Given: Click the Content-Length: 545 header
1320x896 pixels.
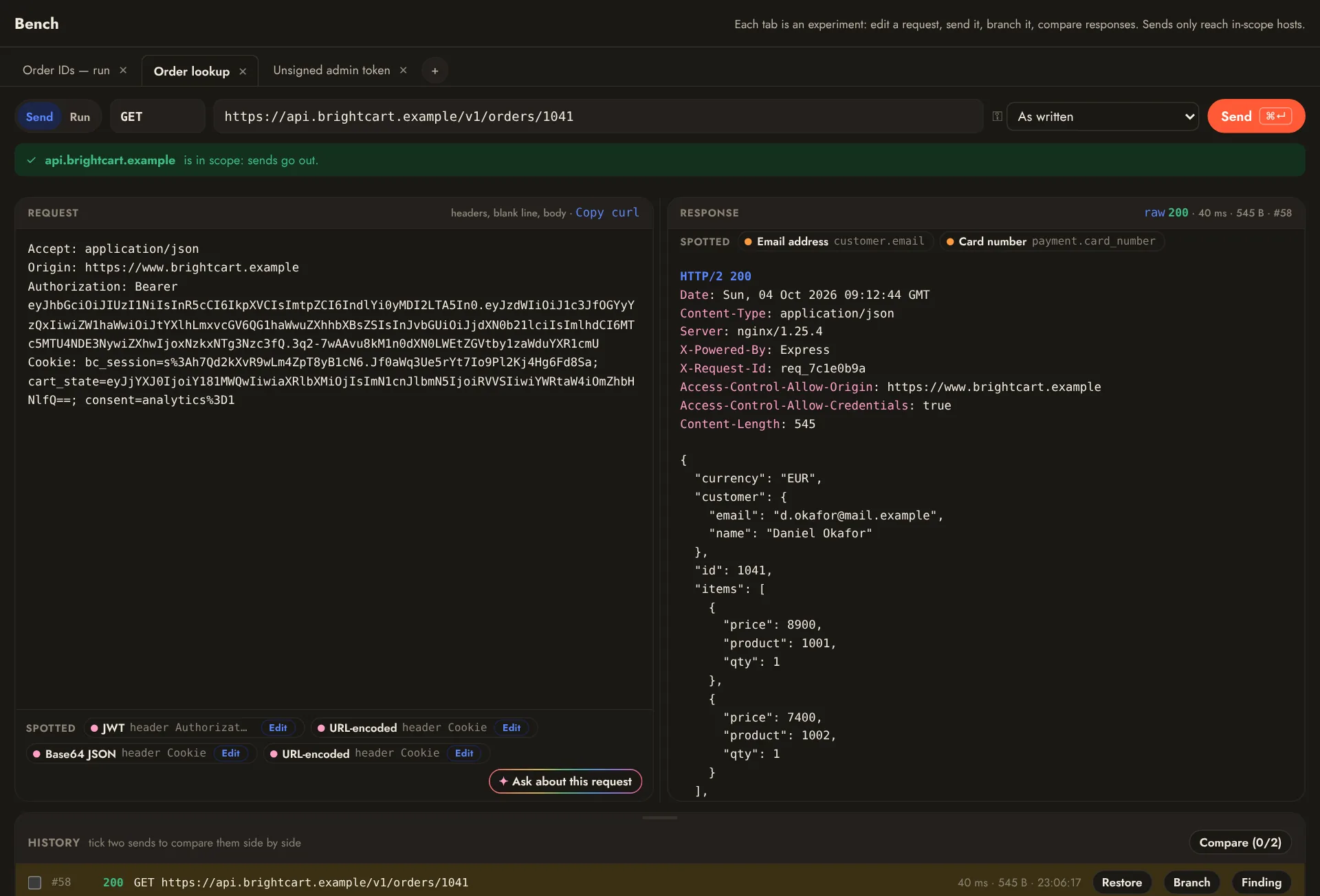Looking at the screenshot, I should tap(747, 424).
